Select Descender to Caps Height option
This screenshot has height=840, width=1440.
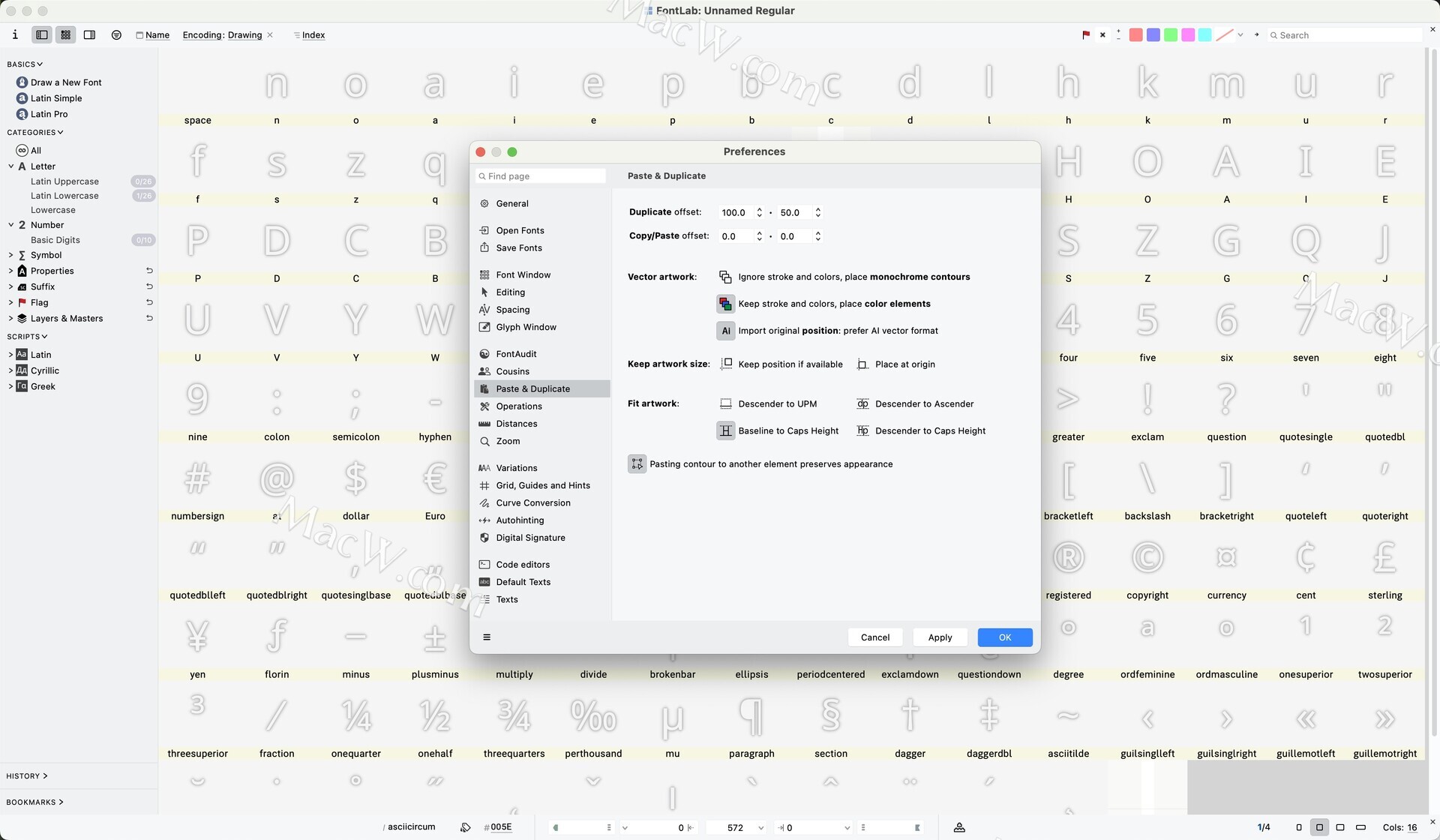coord(862,430)
